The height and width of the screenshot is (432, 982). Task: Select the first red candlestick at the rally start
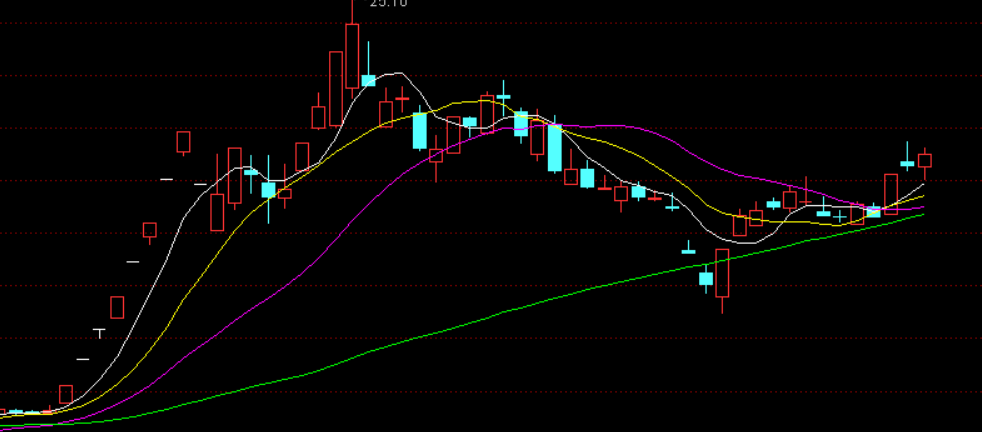tap(66, 394)
